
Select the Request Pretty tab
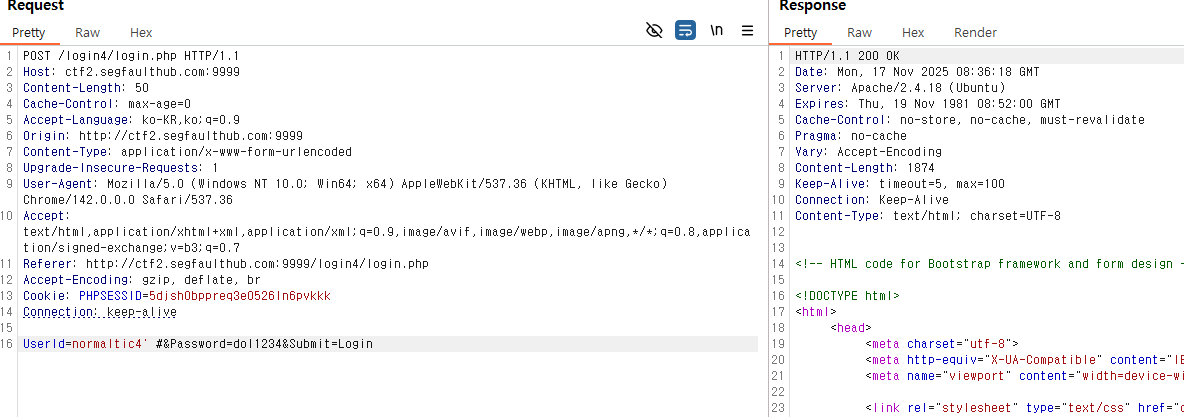(x=29, y=33)
